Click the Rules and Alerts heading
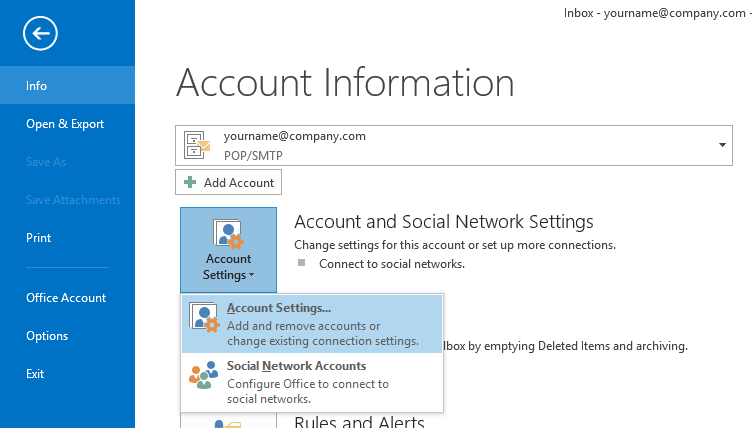752x428 pixels. pos(359,421)
